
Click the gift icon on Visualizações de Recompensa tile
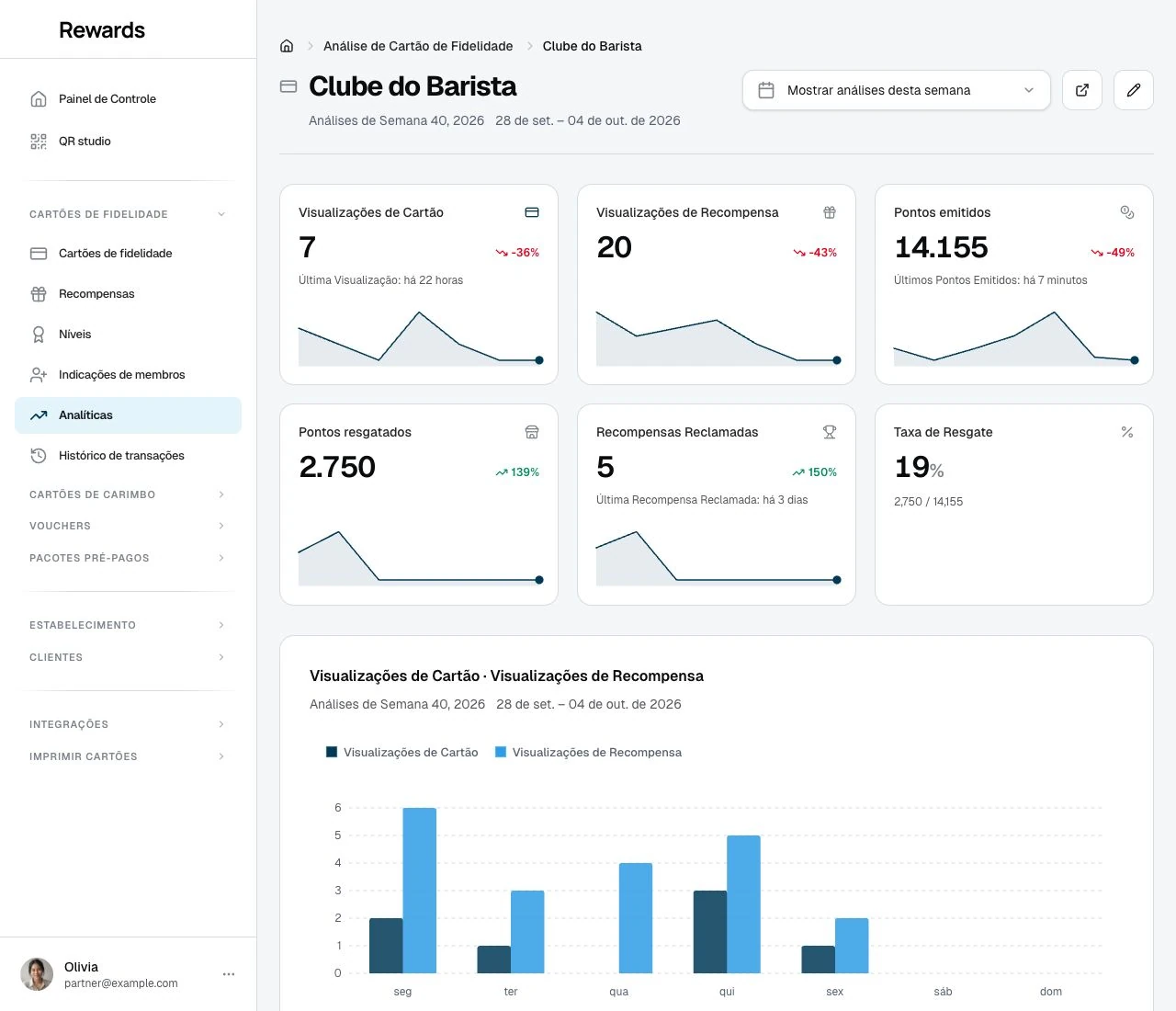tap(830, 212)
